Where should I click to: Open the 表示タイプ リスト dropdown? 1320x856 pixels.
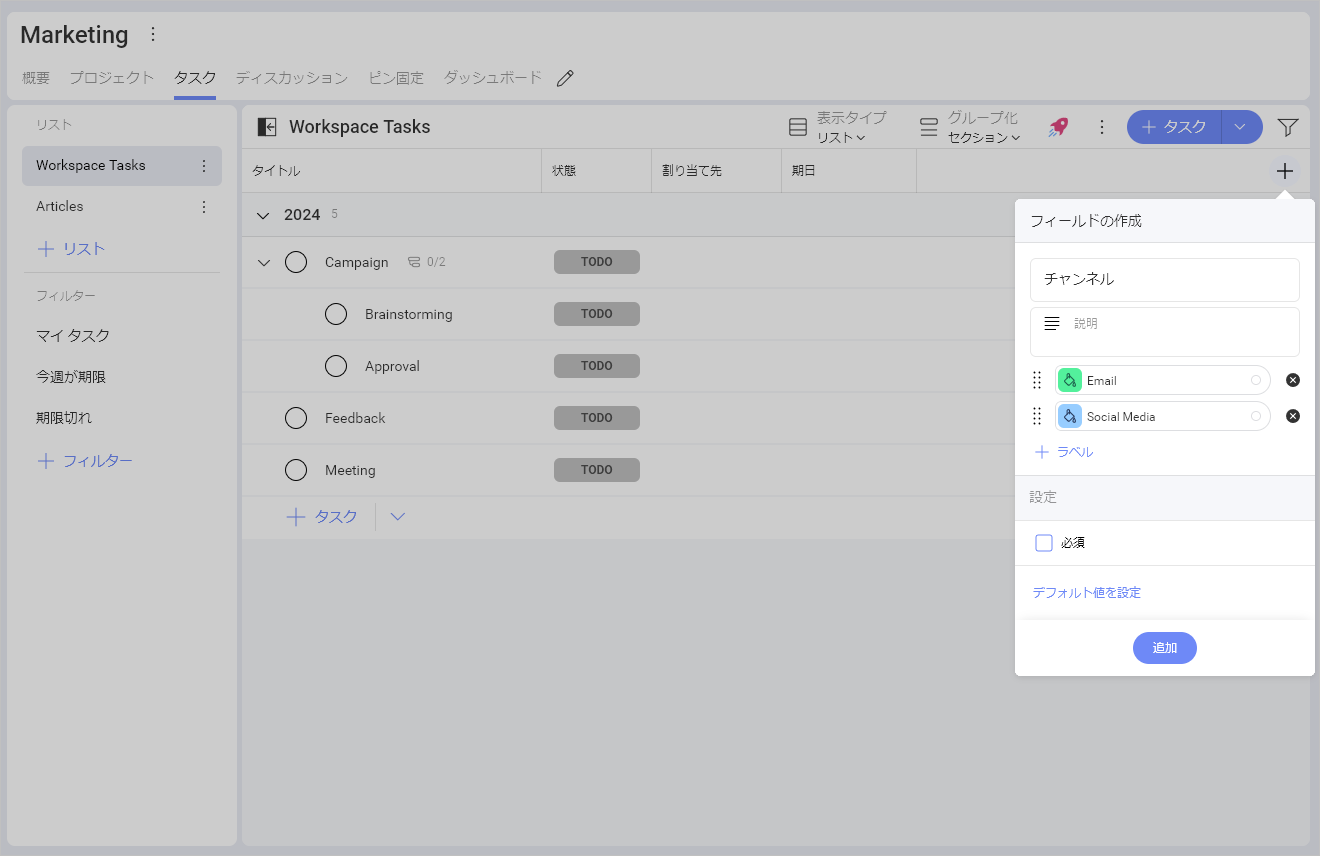click(841, 137)
